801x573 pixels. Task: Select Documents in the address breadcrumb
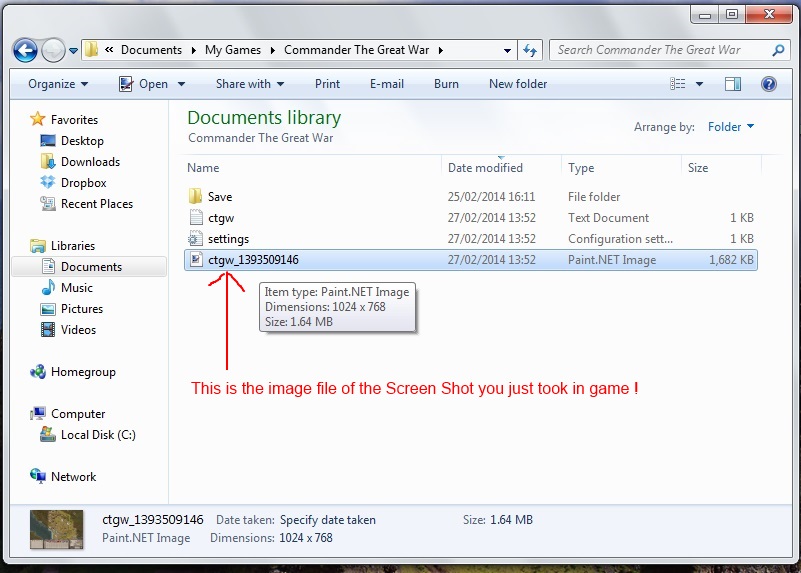point(151,50)
